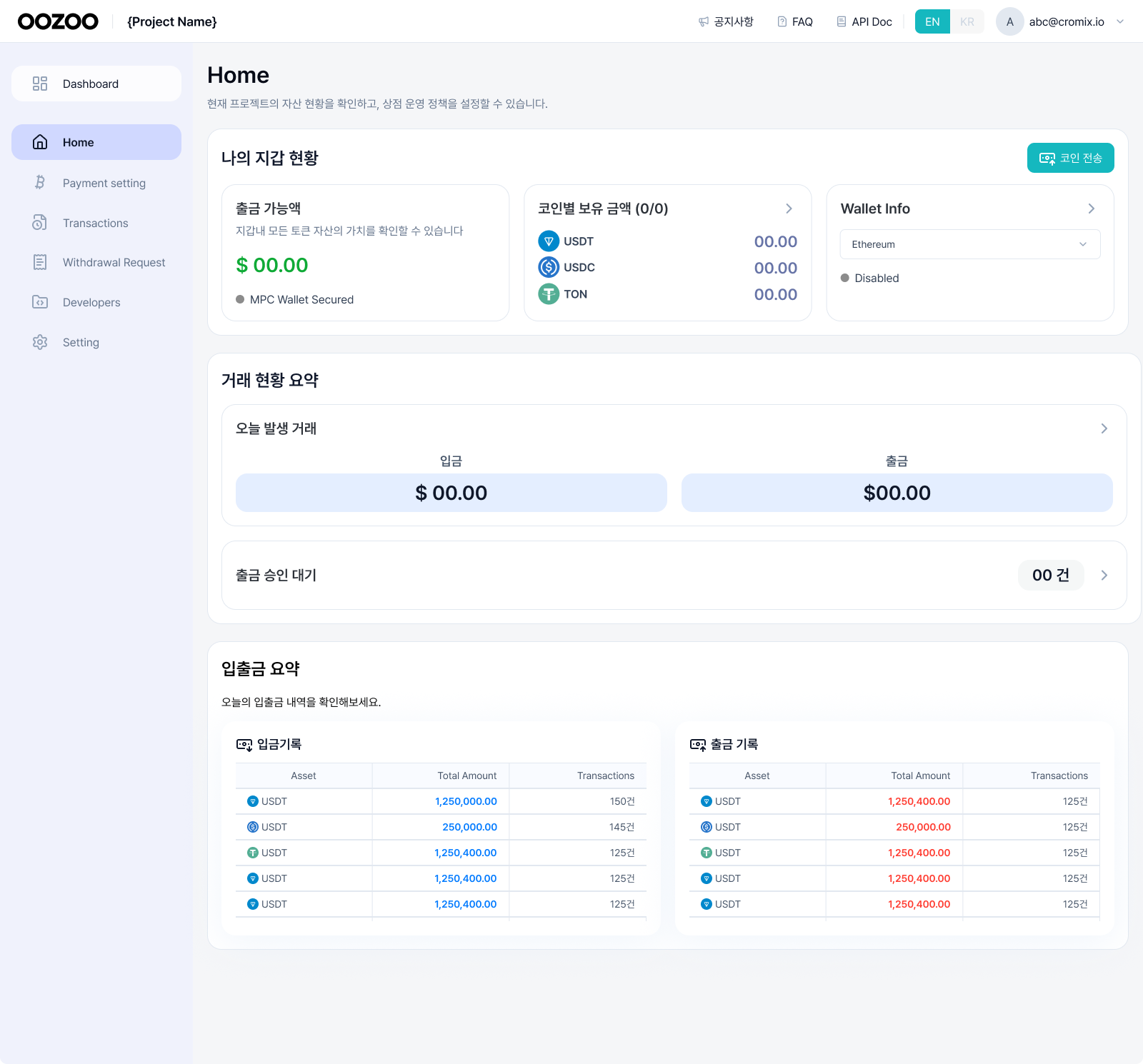Expand the account menu chevron
Viewport: 1143px width, 1064px height.
(x=1120, y=21)
